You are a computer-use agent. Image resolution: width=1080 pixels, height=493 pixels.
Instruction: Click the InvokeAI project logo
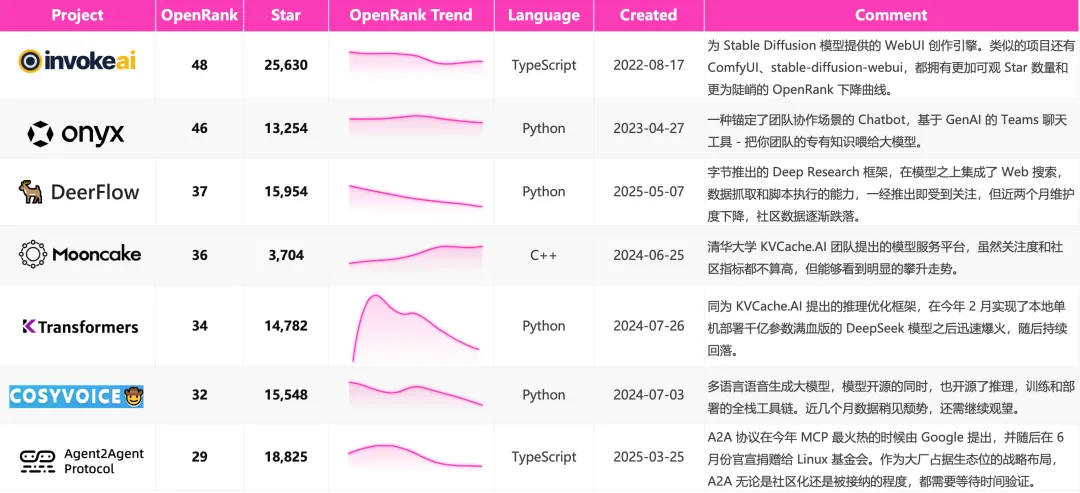[x=77, y=61]
